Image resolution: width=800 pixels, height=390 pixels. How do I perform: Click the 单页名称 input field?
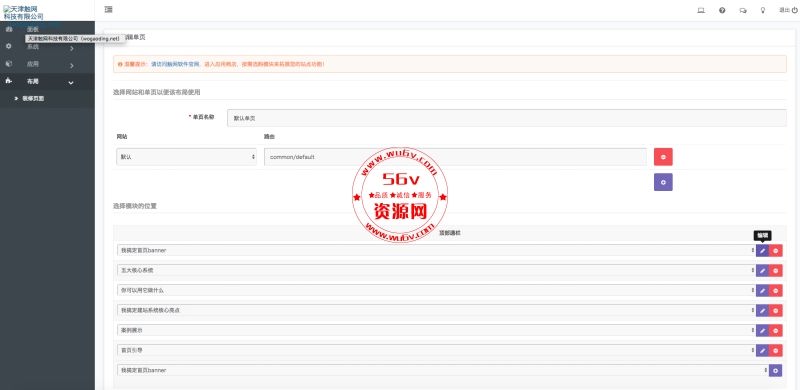click(507, 118)
